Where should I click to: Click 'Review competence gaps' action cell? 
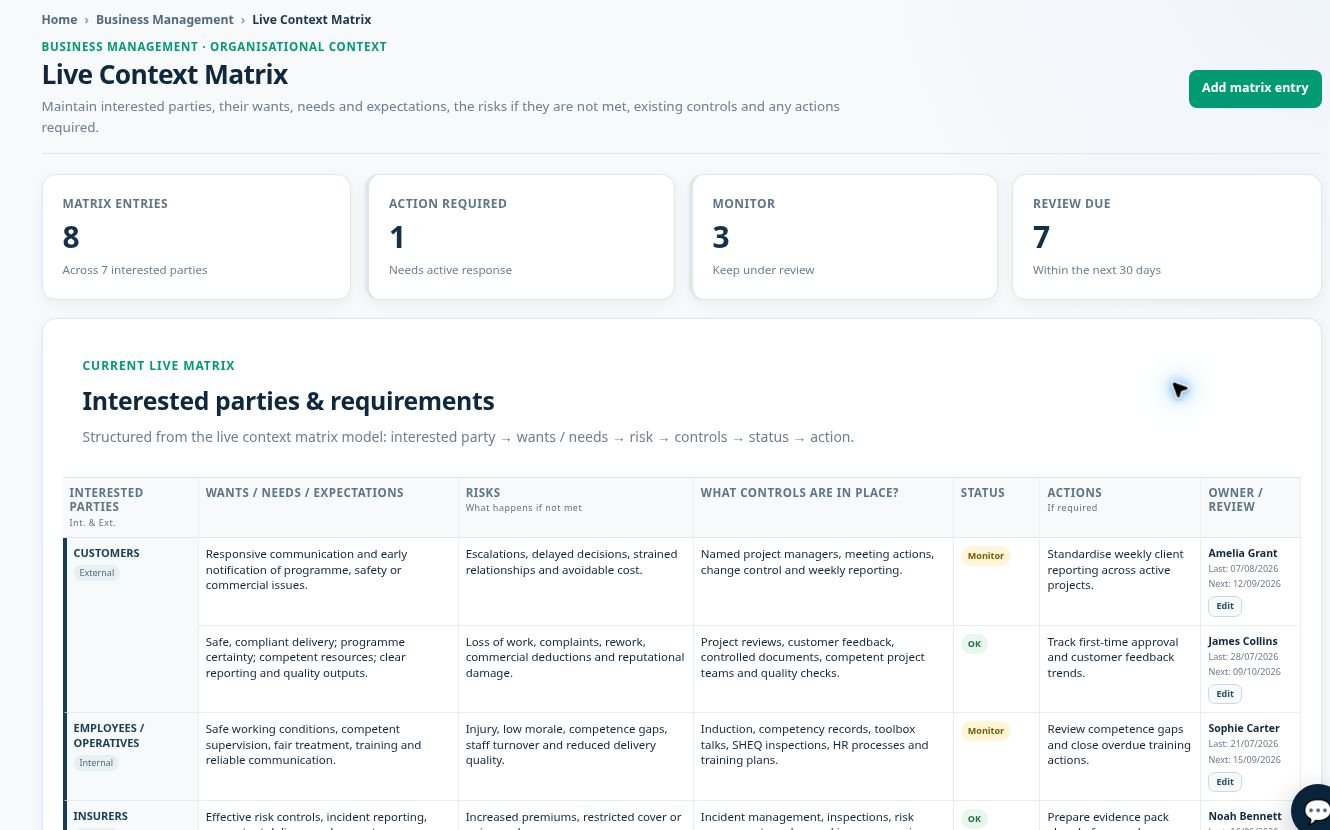click(1119, 757)
